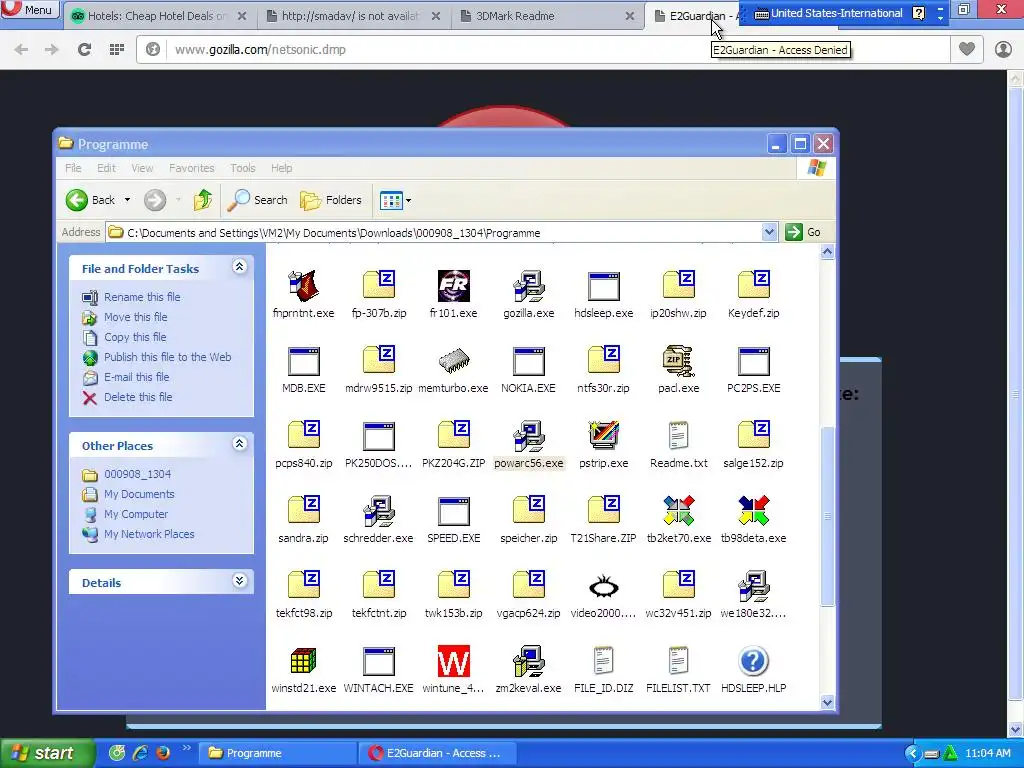Select the memturbo.exe chip icon
Image resolution: width=1024 pixels, height=768 pixels.
[453, 361]
